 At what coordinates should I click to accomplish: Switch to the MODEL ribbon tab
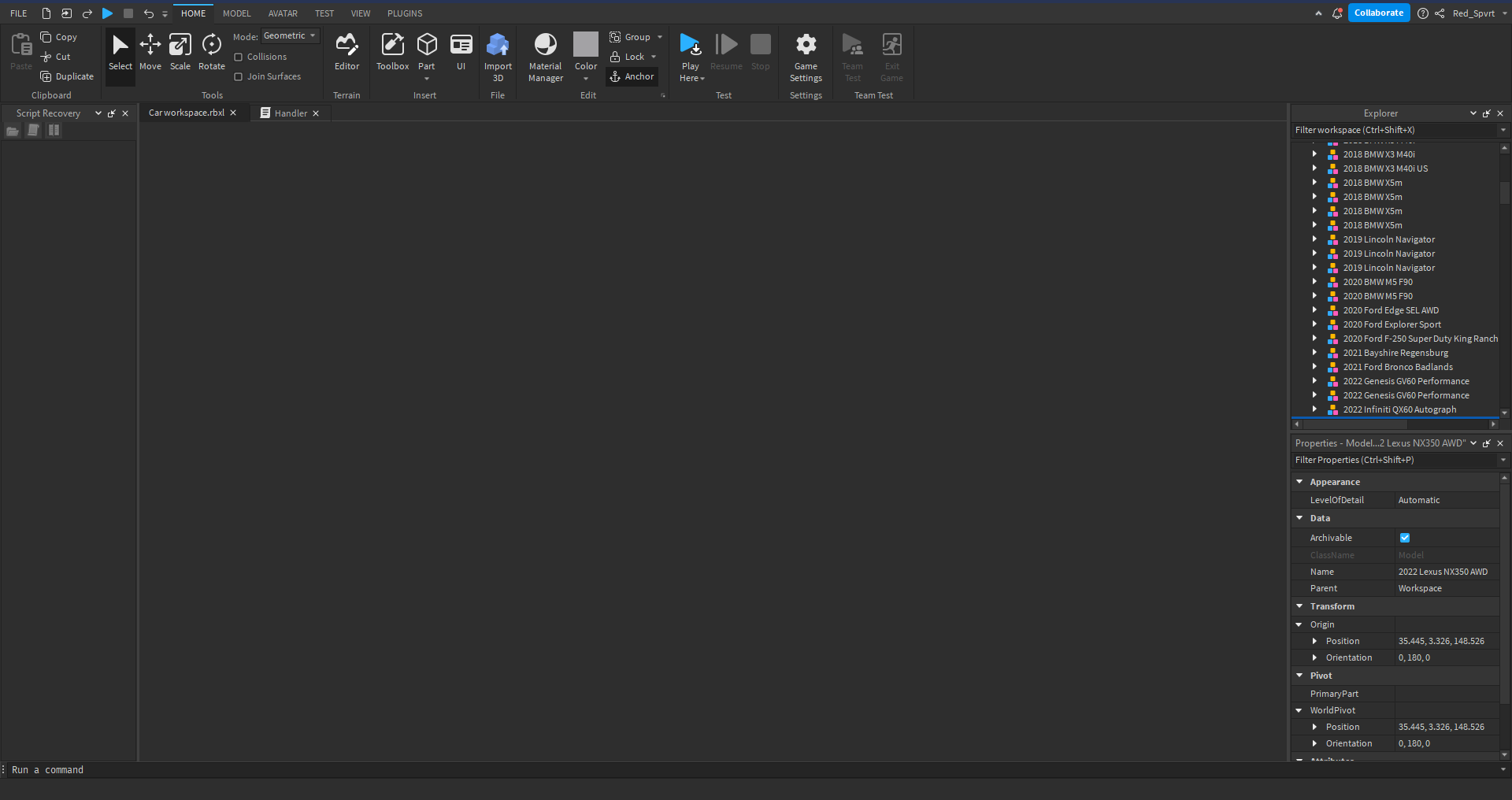[x=236, y=13]
